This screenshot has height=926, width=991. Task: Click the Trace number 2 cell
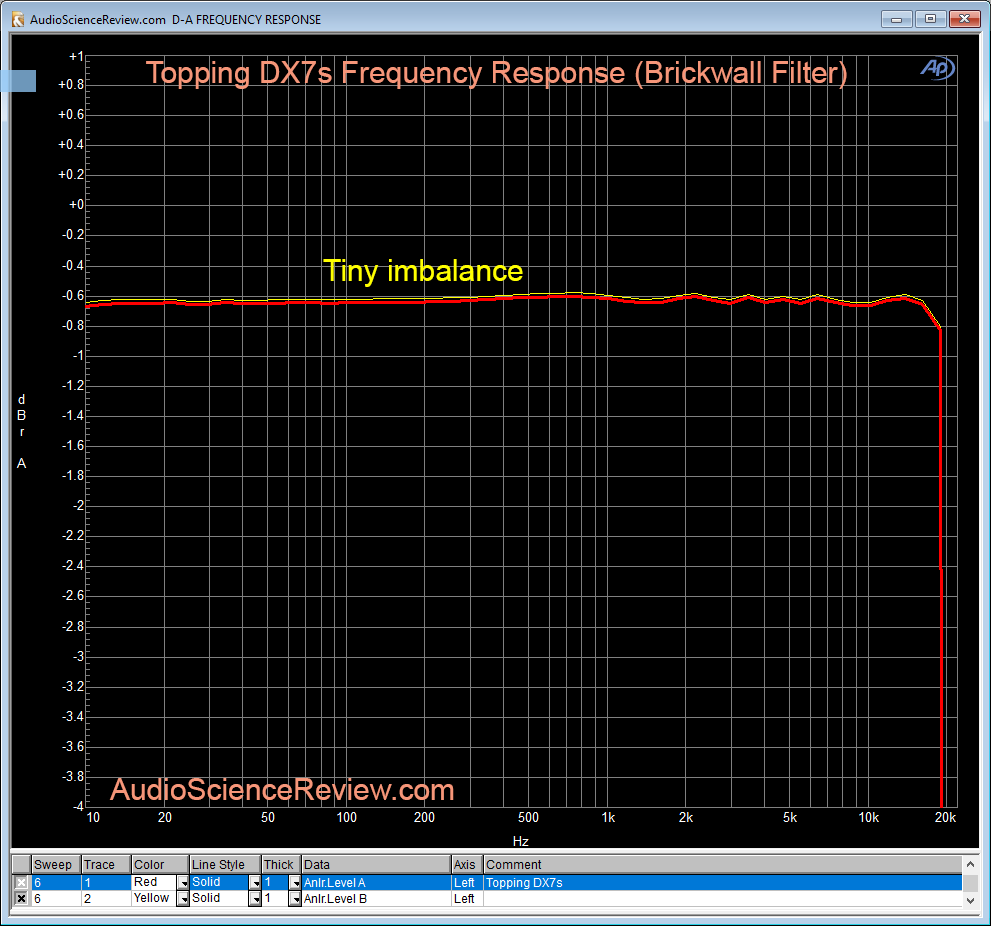pyautogui.click(x=106, y=898)
